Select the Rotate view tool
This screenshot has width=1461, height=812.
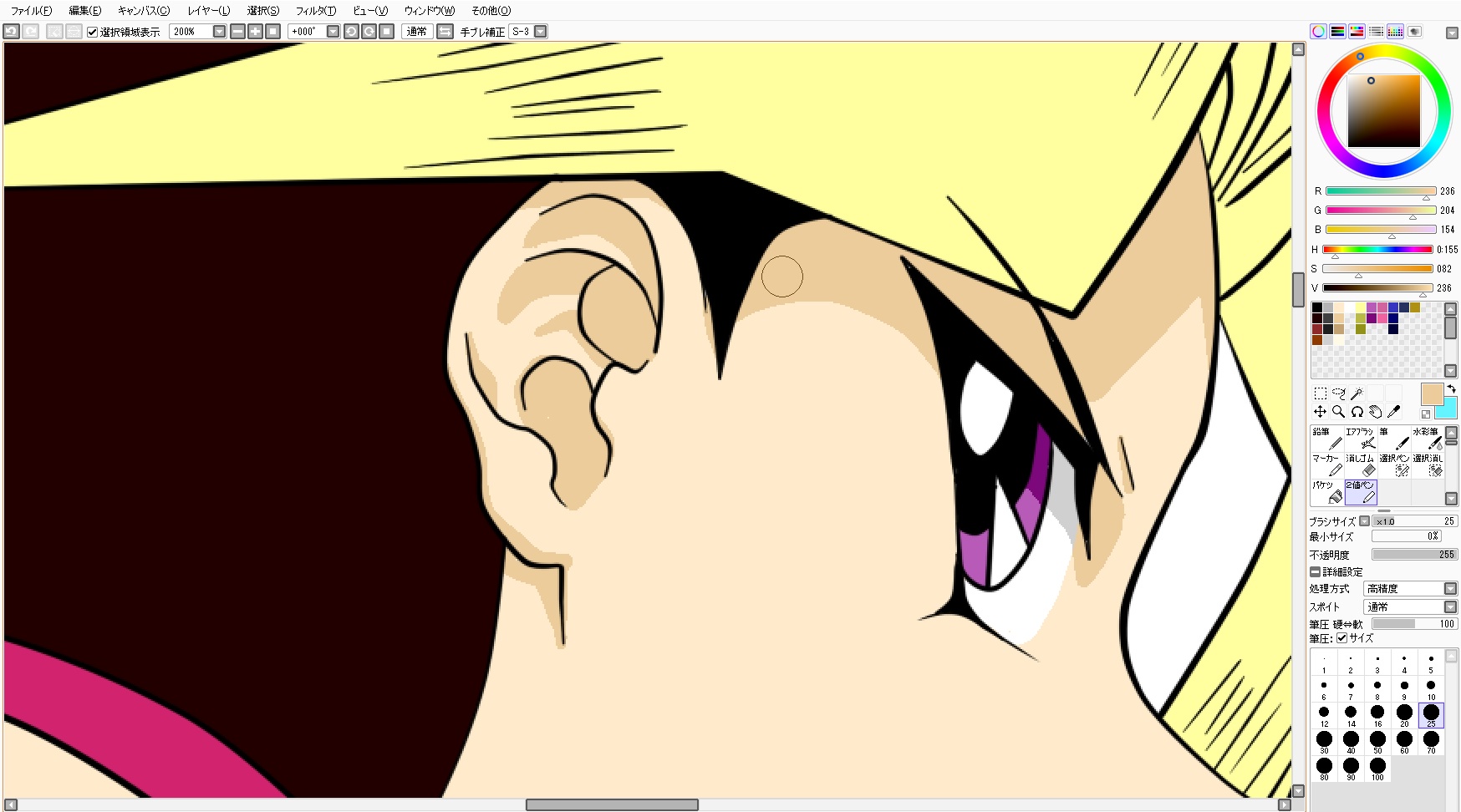click(1357, 412)
